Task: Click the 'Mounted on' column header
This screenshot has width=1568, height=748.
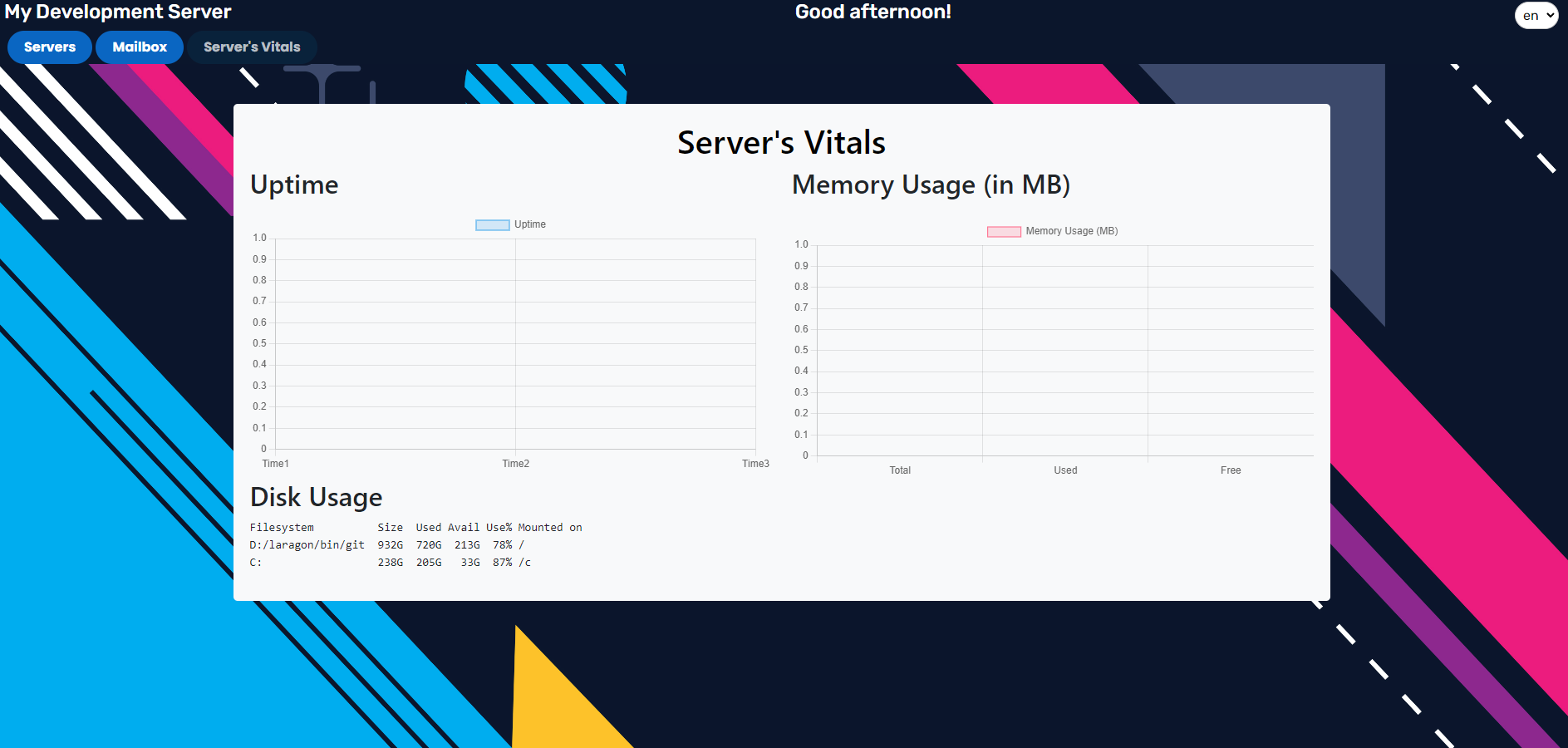Action: coord(550,528)
